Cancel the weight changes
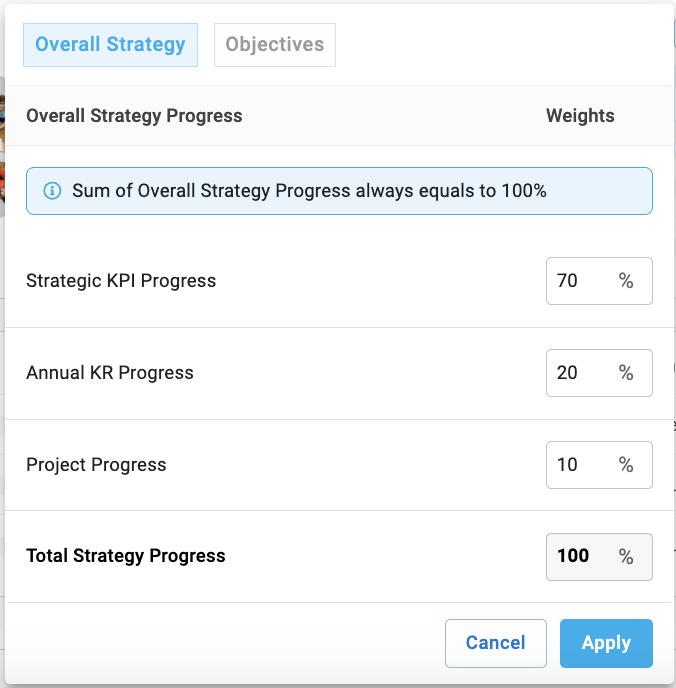 click(496, 643)
